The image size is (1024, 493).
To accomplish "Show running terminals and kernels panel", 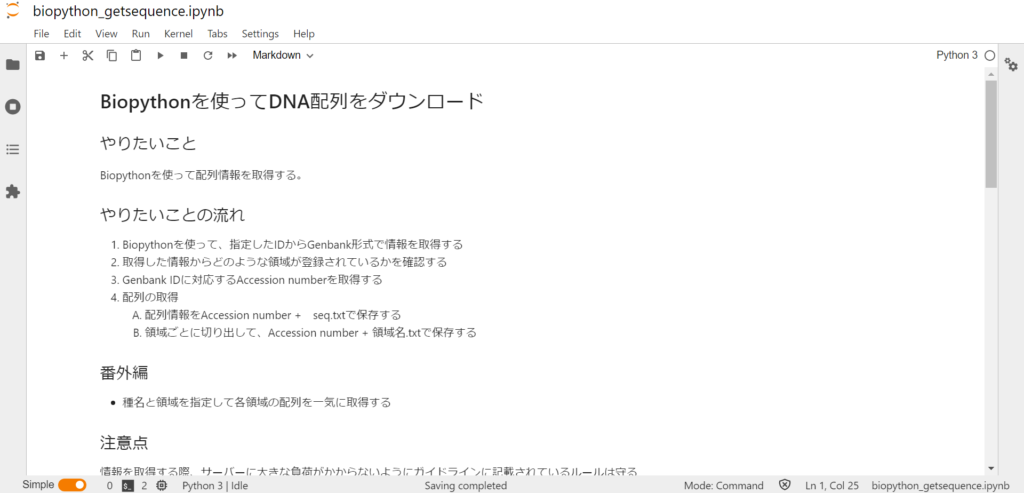I will click(13, 107).
